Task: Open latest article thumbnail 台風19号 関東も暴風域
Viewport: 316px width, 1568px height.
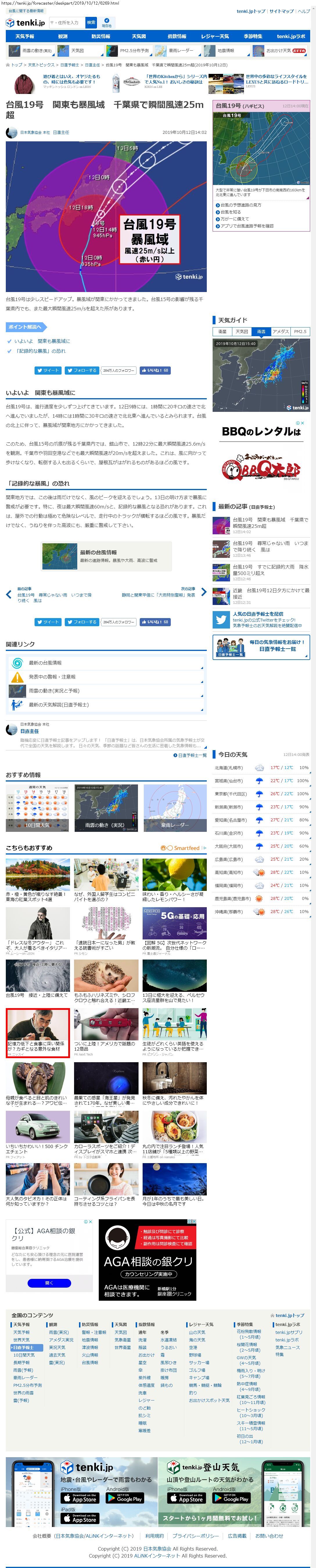Action: (221, 526)
